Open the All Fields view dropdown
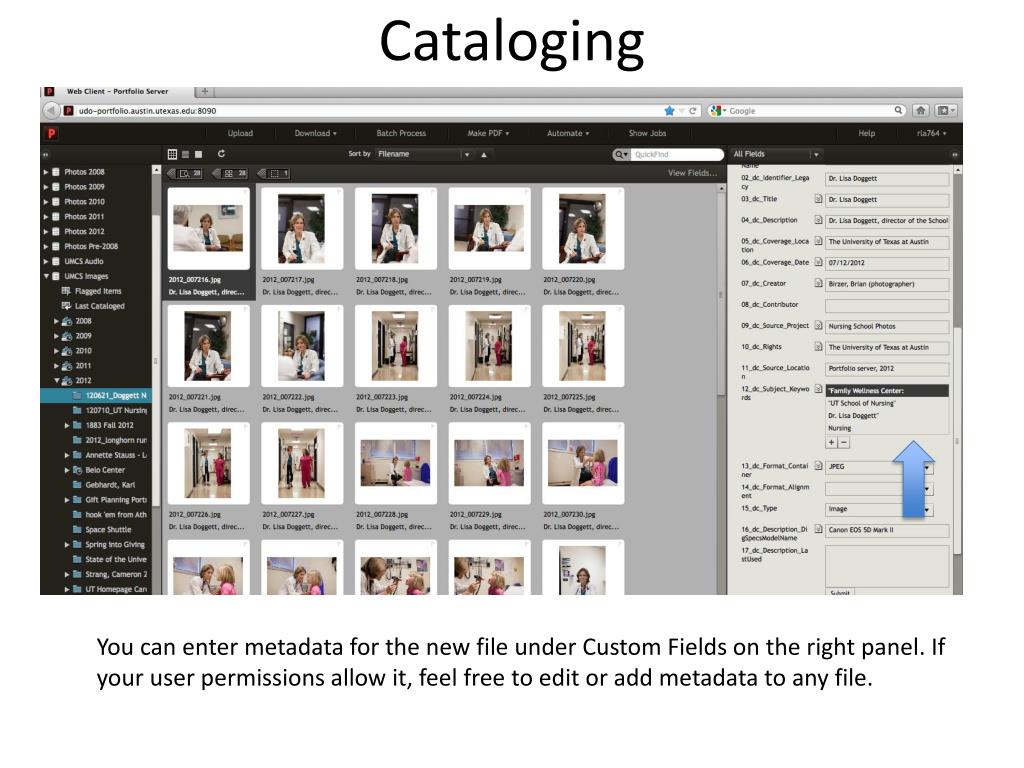This screenshot has height=768, width=1024. (x=776, y=154)
